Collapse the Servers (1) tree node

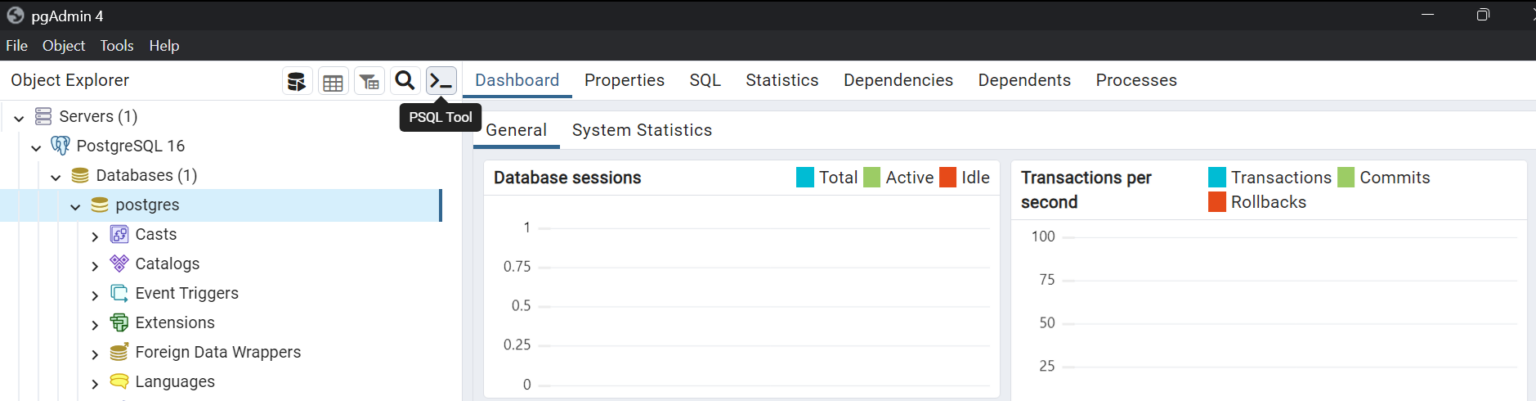pyautogui.click(x=18, y=118)
